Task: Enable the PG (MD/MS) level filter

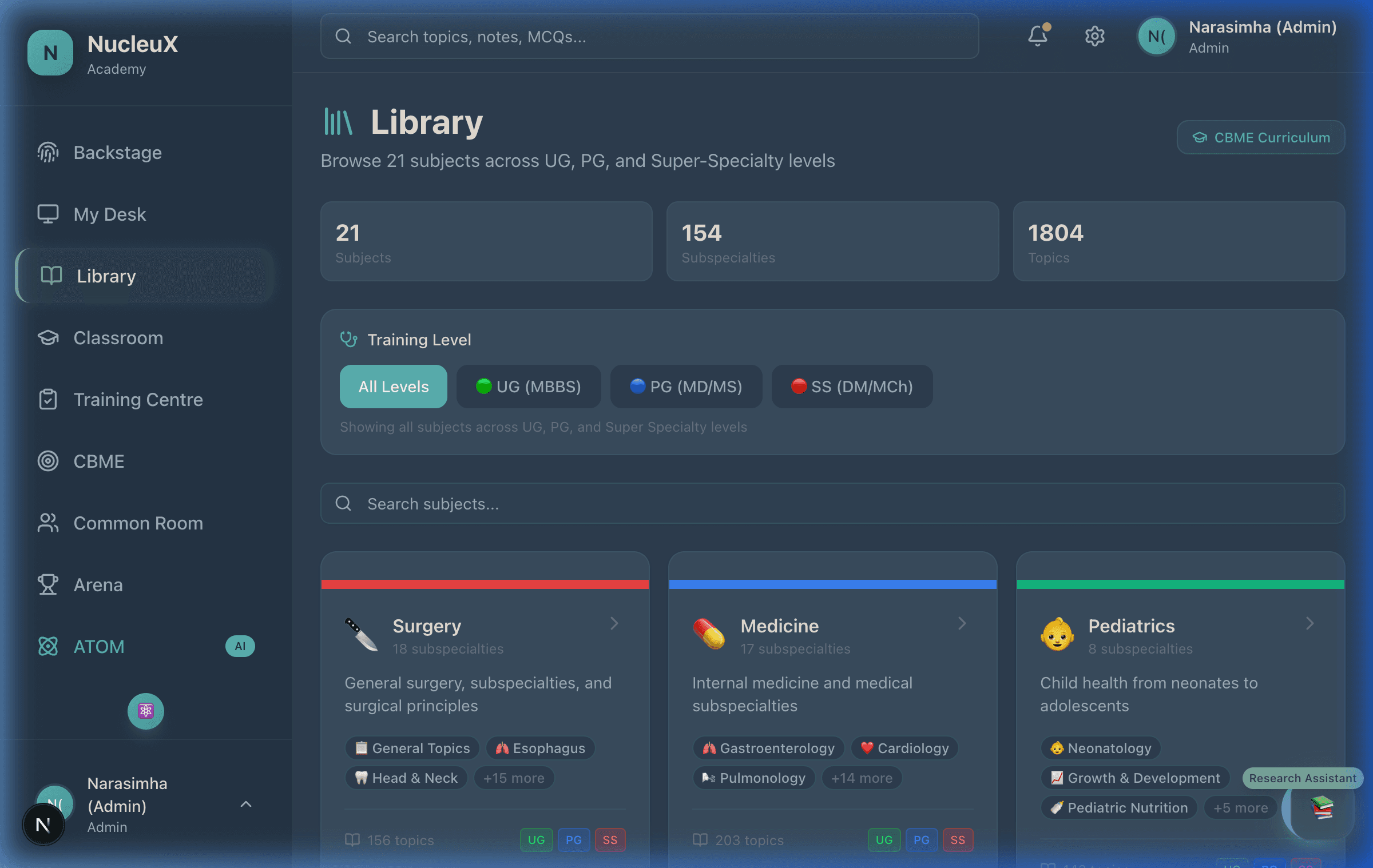Action: (x=686, y=387)
